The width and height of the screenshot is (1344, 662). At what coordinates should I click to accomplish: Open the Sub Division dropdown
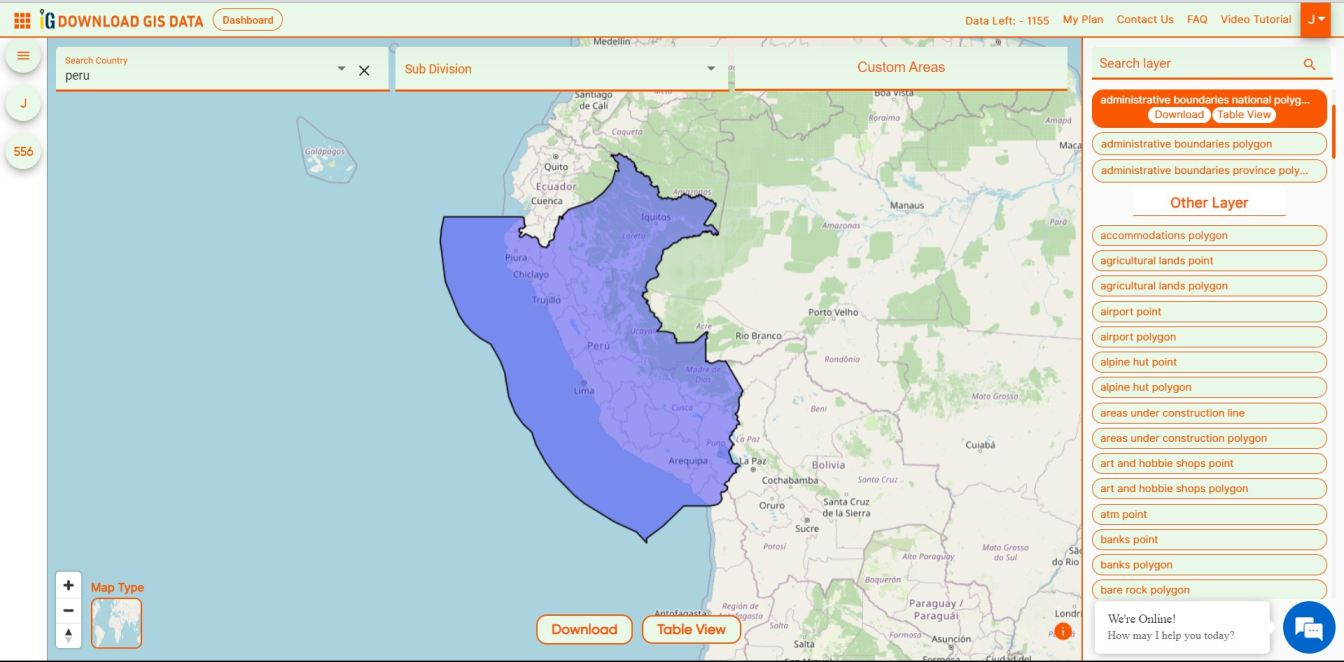click(710, 69)
